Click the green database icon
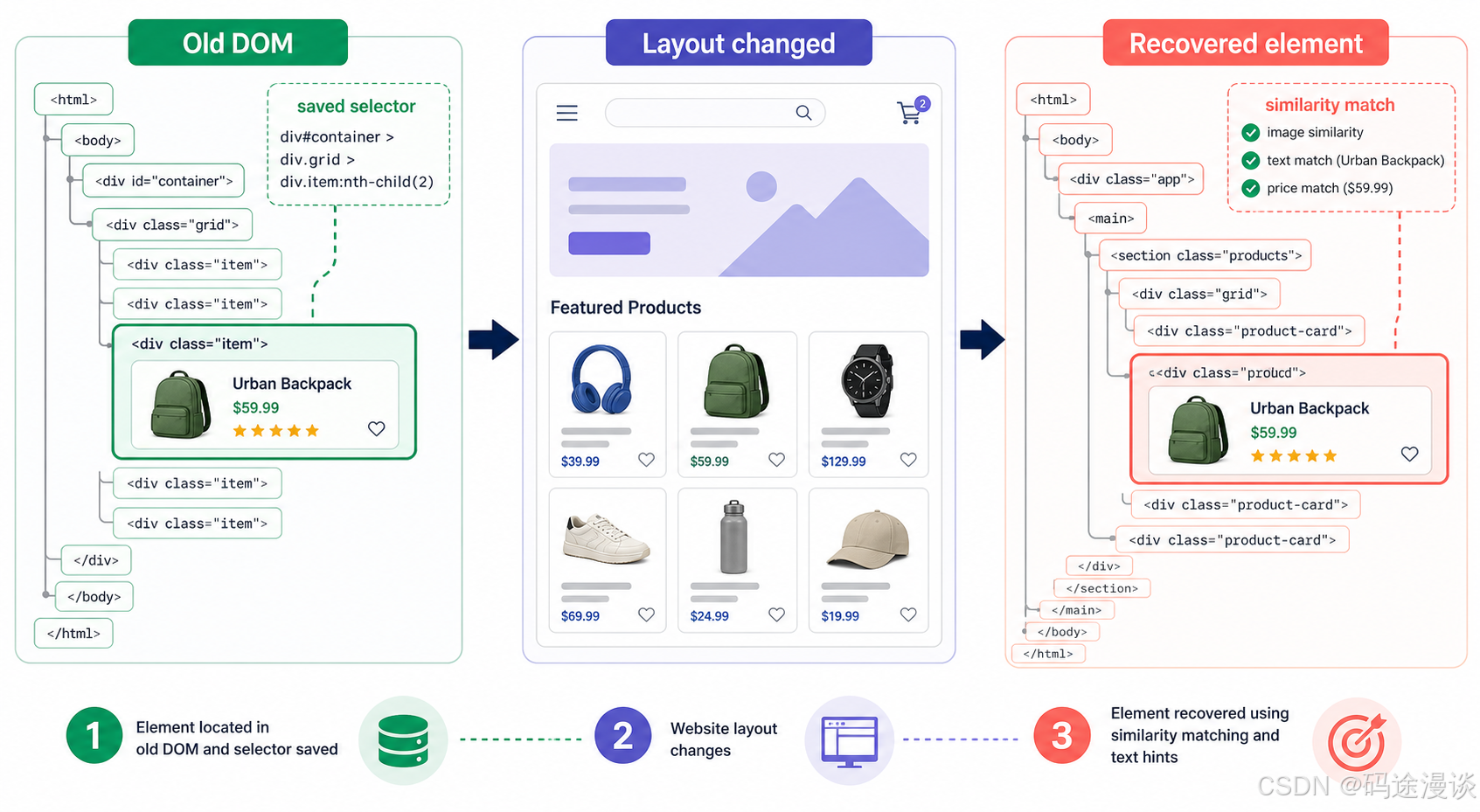 coord(403,740)
